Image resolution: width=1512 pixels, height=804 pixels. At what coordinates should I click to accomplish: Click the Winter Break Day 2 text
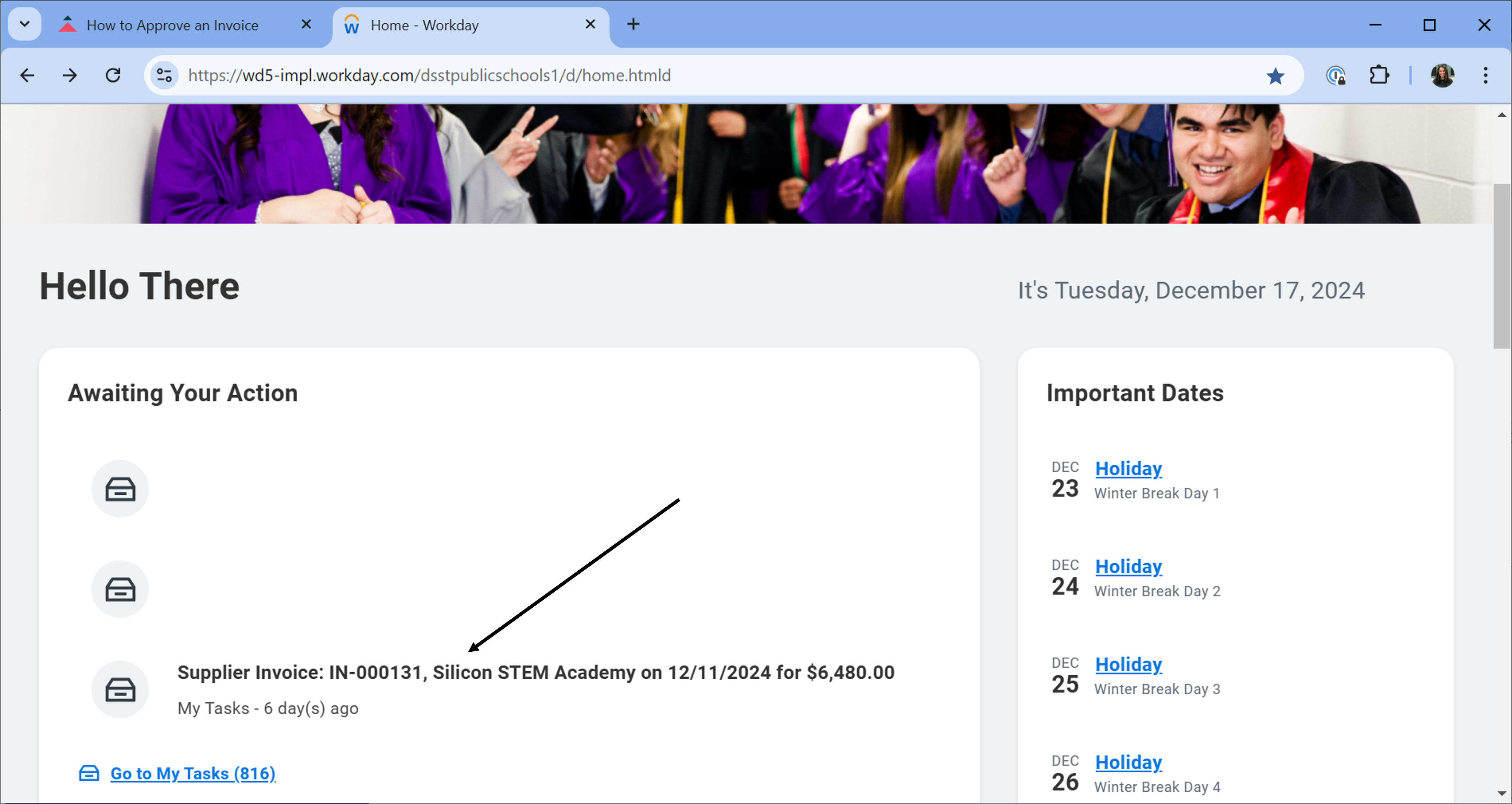tap(1157, 592)
